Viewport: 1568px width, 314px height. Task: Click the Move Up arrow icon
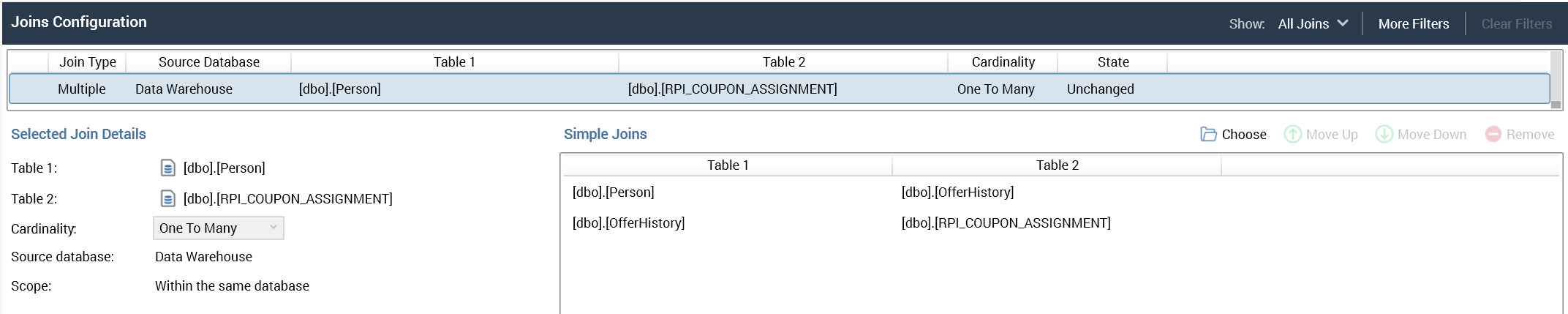coord(1292,135)
